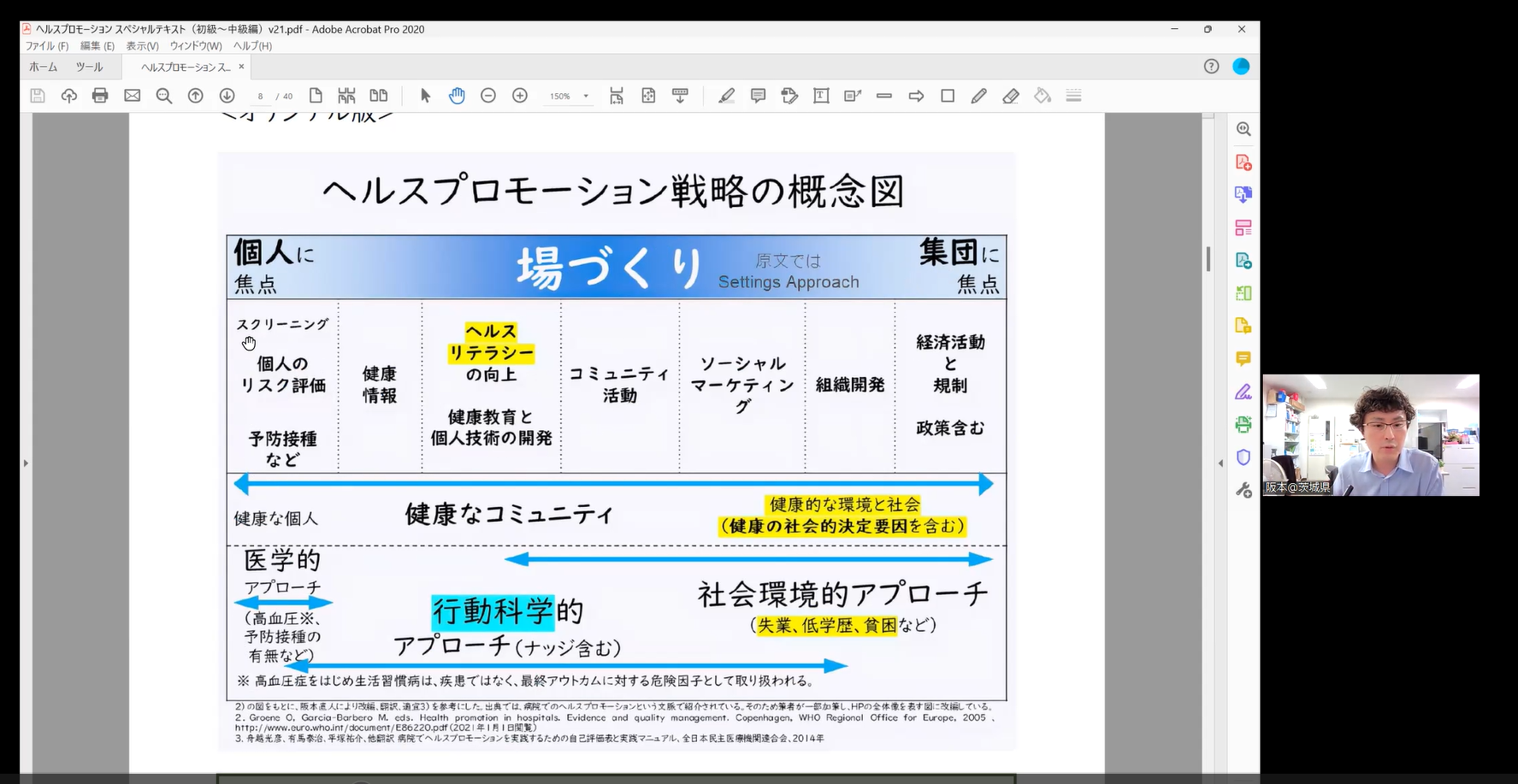Open the Fill & Sign tool in sidebar

[1243, 392]
